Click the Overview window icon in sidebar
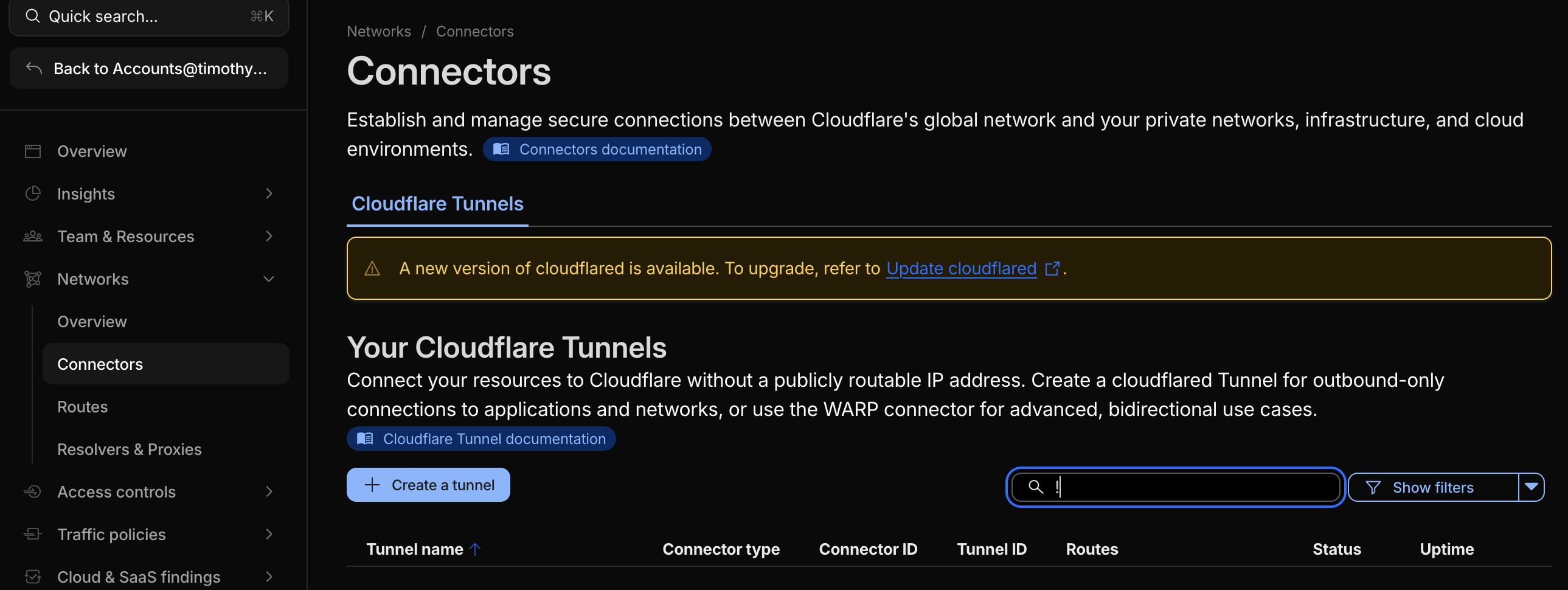 pyautogui.click(x=33, y=151)
